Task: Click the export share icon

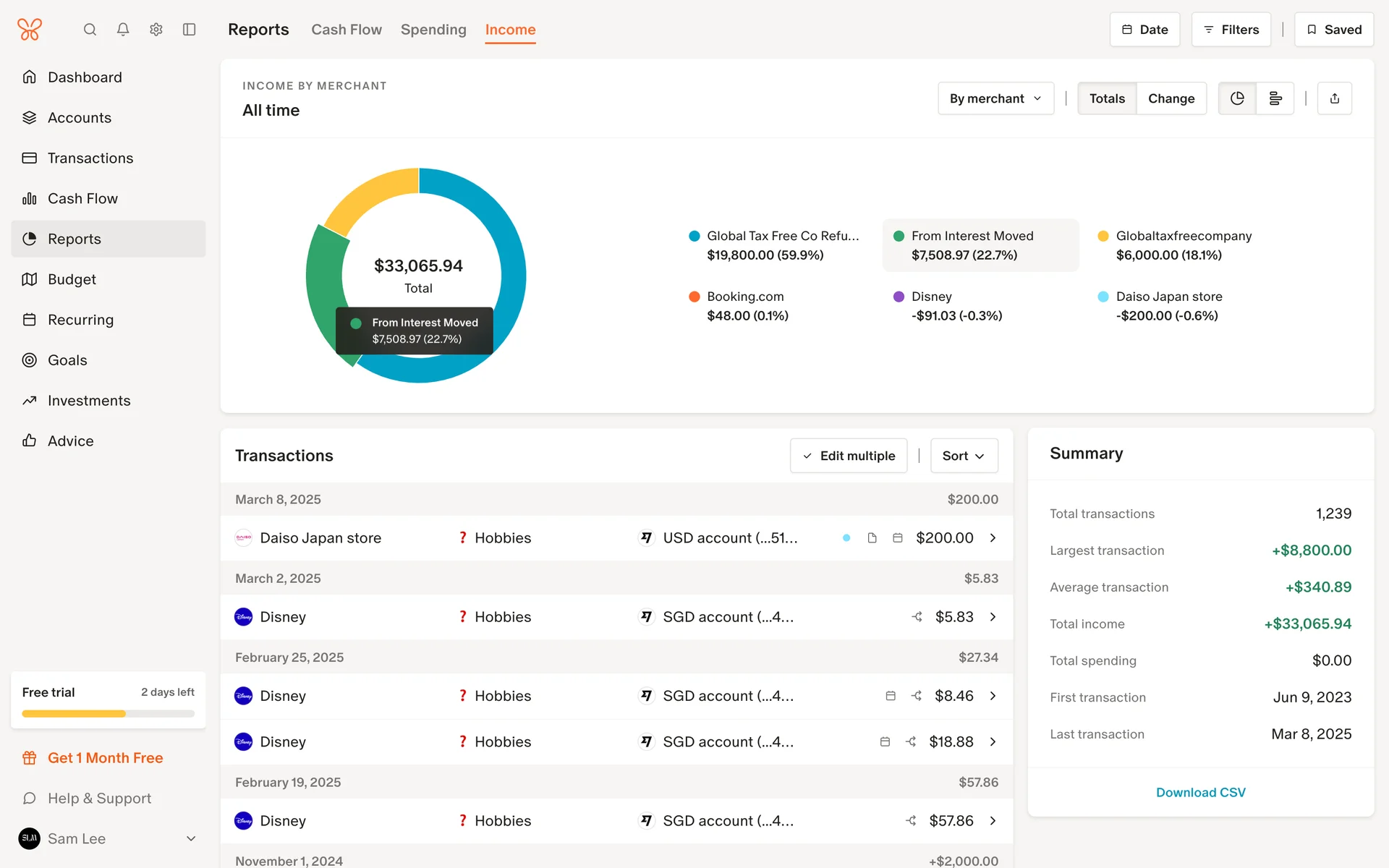Action: pyautogui.click(x=1335, y=98)
